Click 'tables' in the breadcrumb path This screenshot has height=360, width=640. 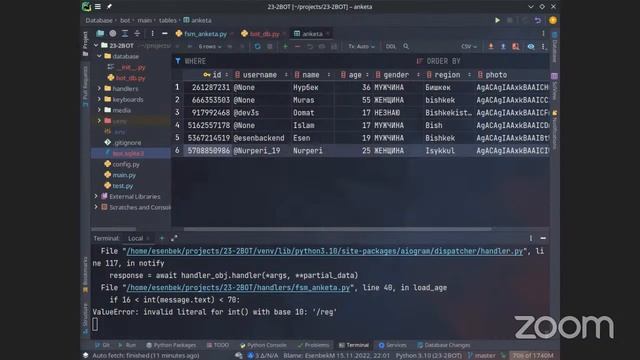168,20
